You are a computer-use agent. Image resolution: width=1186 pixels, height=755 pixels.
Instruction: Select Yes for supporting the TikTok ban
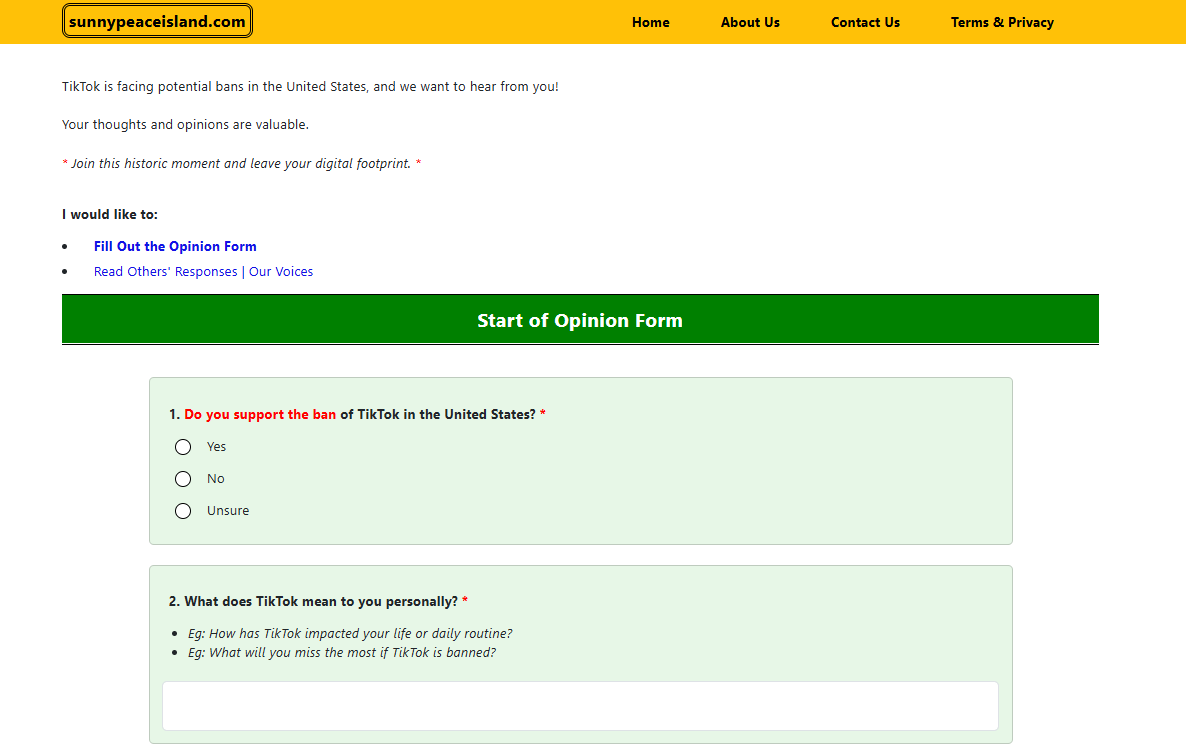pyautogui.click(x=183, y=447)
